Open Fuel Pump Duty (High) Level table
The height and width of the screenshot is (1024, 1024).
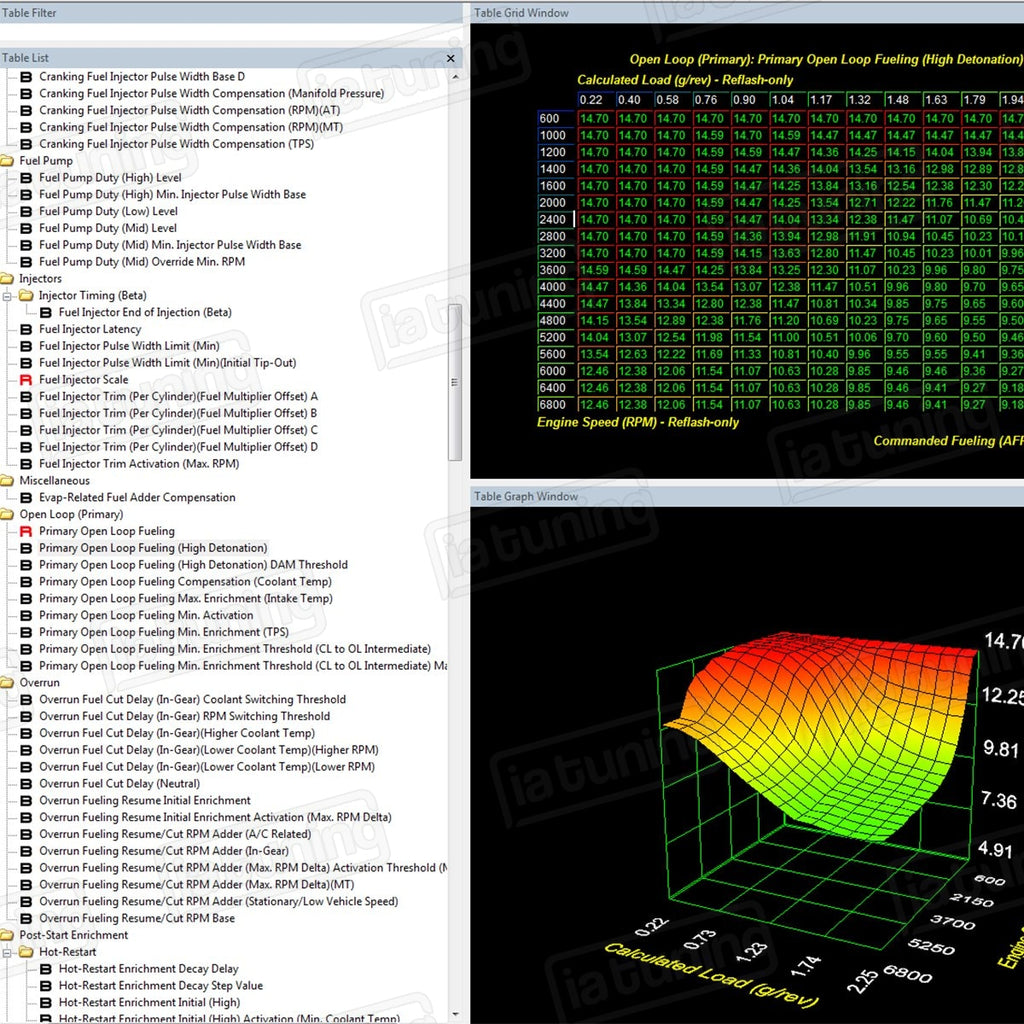110,178
